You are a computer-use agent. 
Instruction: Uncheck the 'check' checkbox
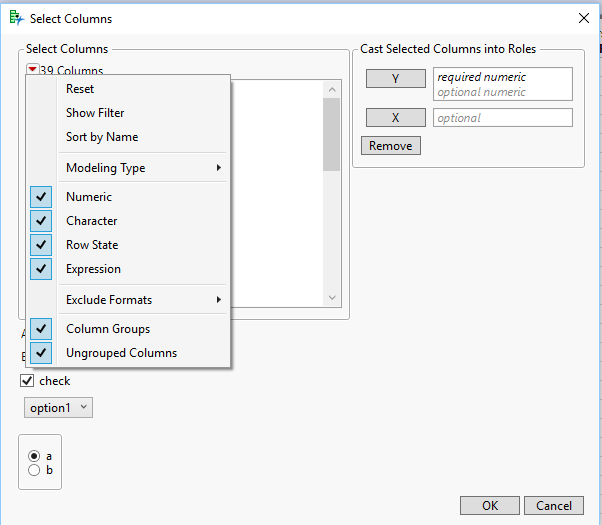point(28,381)
